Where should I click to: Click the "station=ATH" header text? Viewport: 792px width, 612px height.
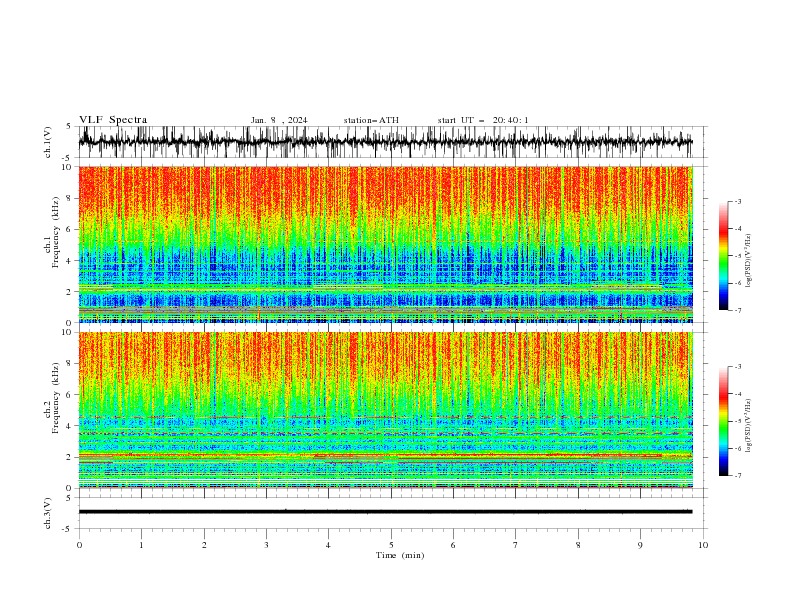[x=371, y=120]
